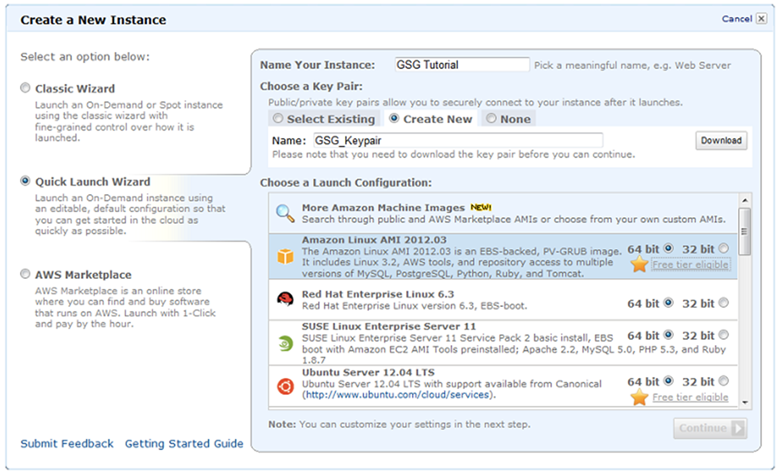
Task: Select the Classic Wizard option
Action: (x=25, y=88)
